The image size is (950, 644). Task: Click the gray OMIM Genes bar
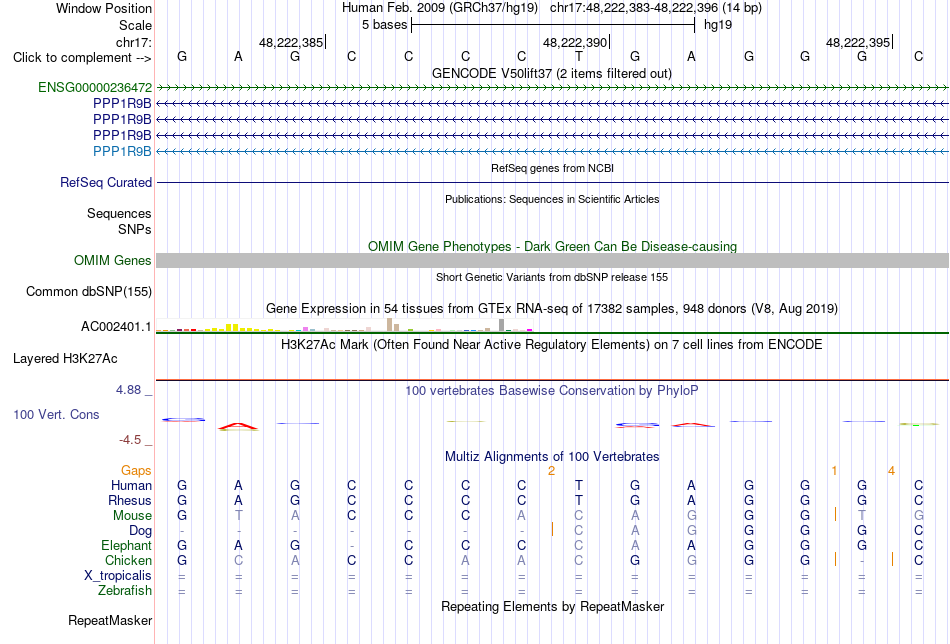[552, 261]
